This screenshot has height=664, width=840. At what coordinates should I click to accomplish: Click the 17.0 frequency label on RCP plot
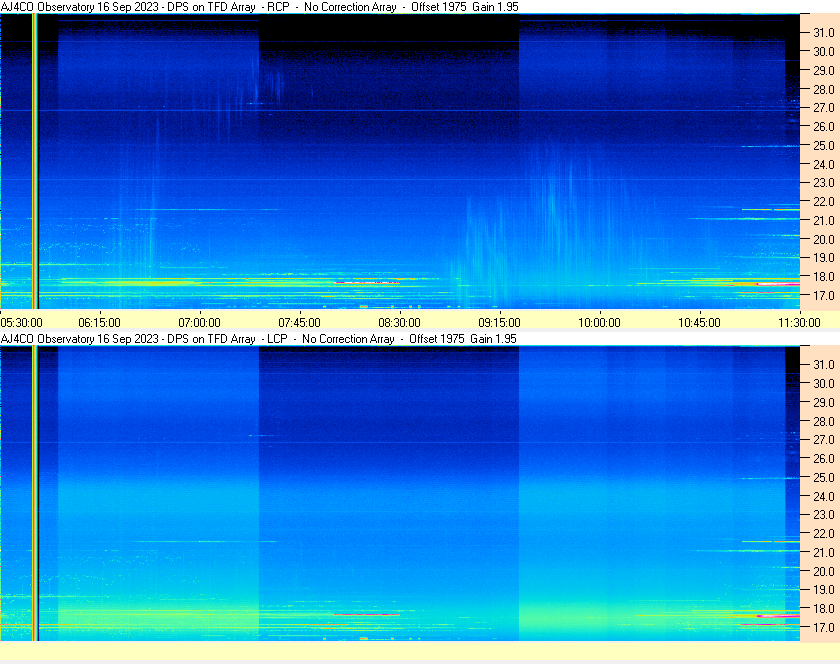[824, 295]
